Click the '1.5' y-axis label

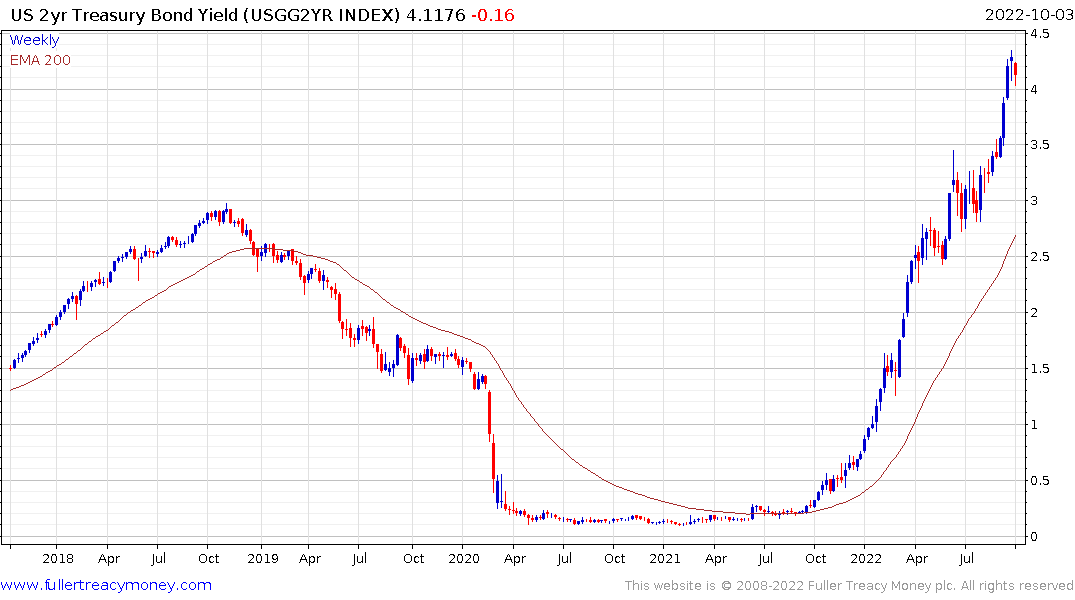coord(1039,369)
